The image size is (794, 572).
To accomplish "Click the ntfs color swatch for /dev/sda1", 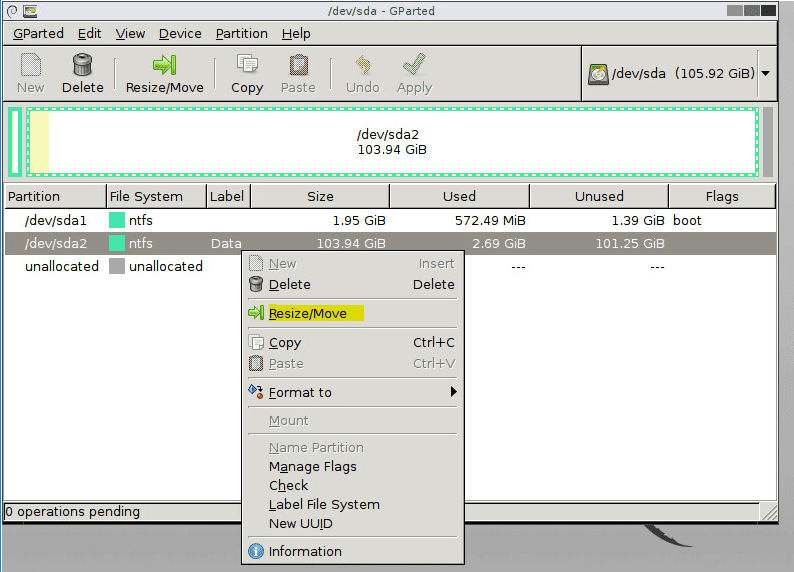I will pos(117,220).
